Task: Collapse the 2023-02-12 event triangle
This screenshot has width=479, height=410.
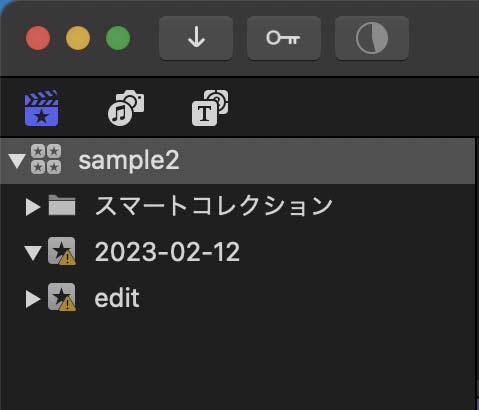Action: click(x=33, y=253)
